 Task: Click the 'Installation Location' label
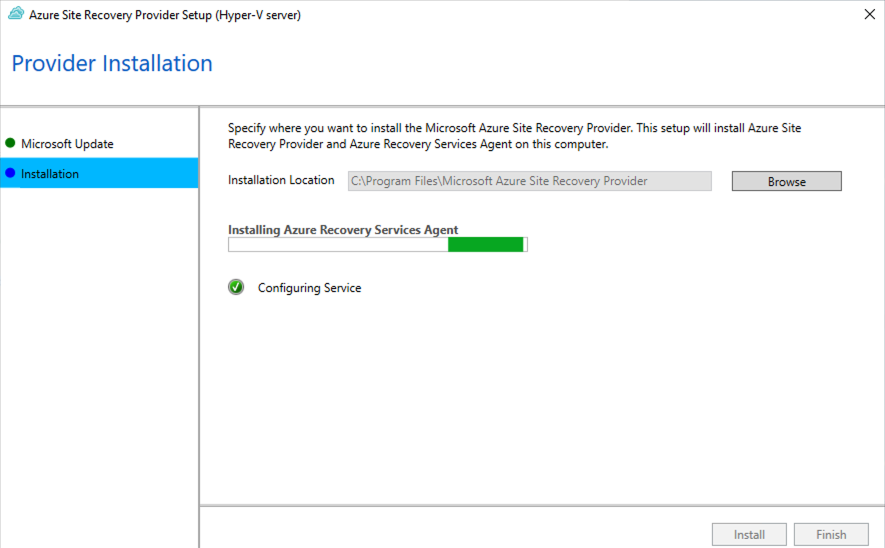(281, 180)
